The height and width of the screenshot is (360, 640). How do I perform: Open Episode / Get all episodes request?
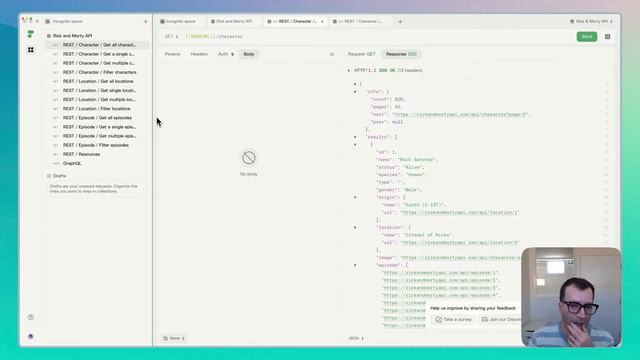pos(97,118)
